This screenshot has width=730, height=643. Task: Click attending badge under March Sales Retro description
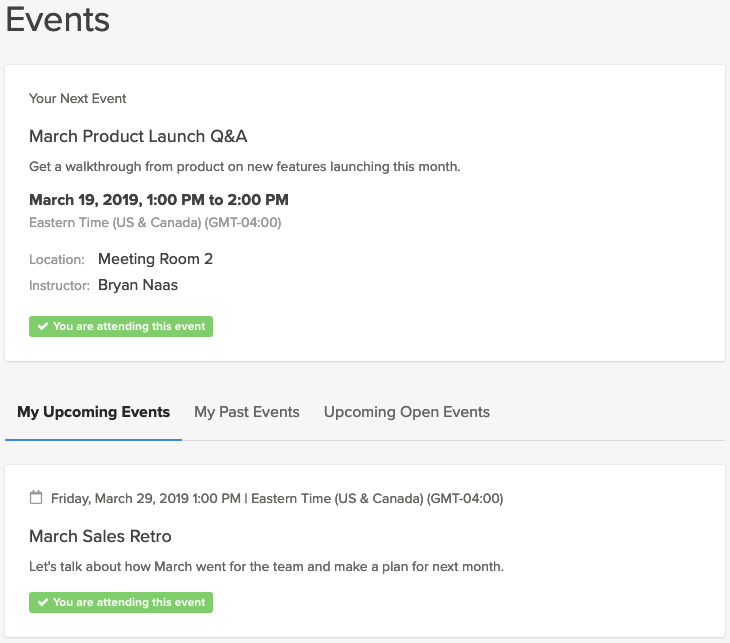click(121, 602)
